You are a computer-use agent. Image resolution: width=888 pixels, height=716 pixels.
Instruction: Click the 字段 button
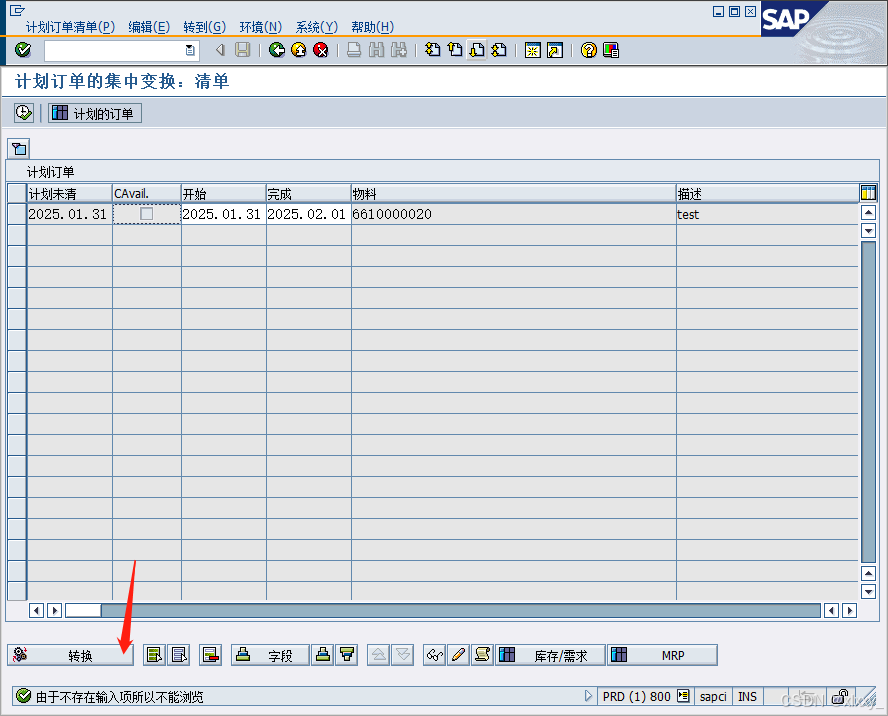coord(270,655)
